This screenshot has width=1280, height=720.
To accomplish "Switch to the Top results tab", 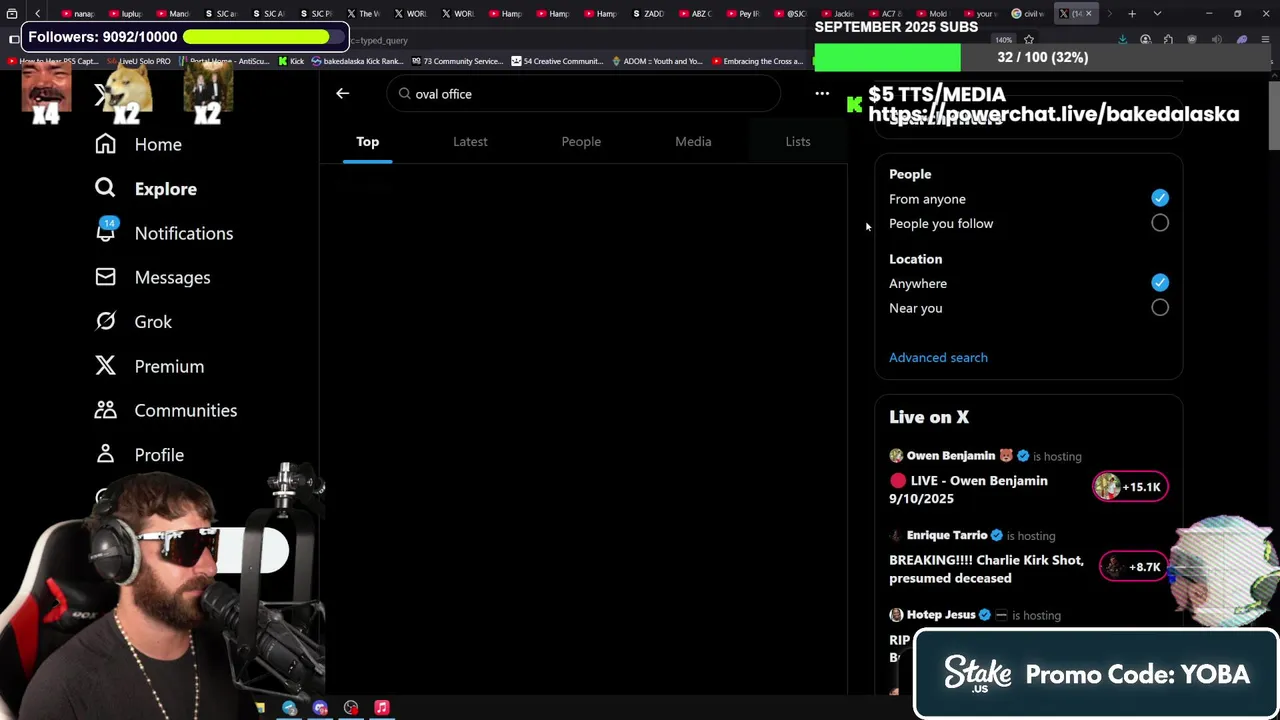I will (367, 141).
